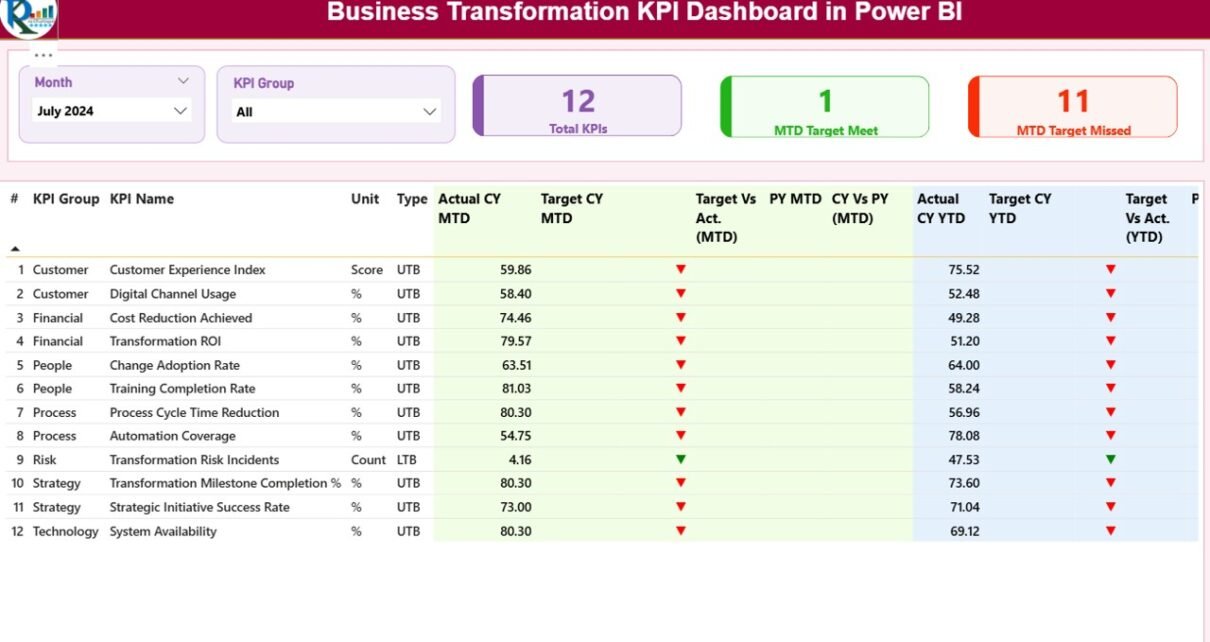Viewport: 1210px width, 642px height.
Task: Click red MTD arrow for Automation Coverage
Action: [681, 436]
